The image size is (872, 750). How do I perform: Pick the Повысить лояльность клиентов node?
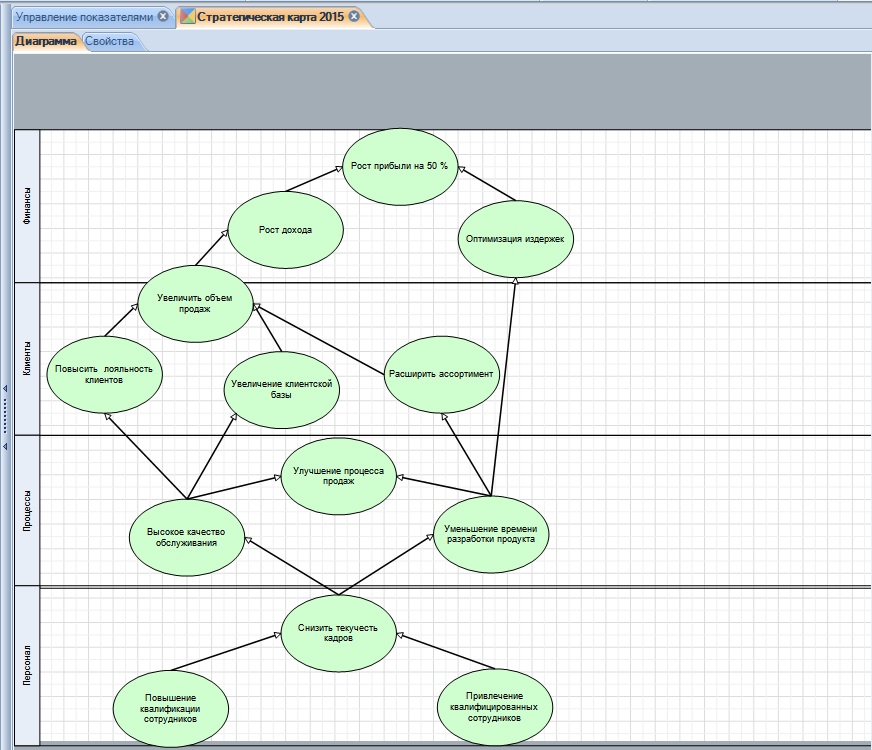pos(104,374)
